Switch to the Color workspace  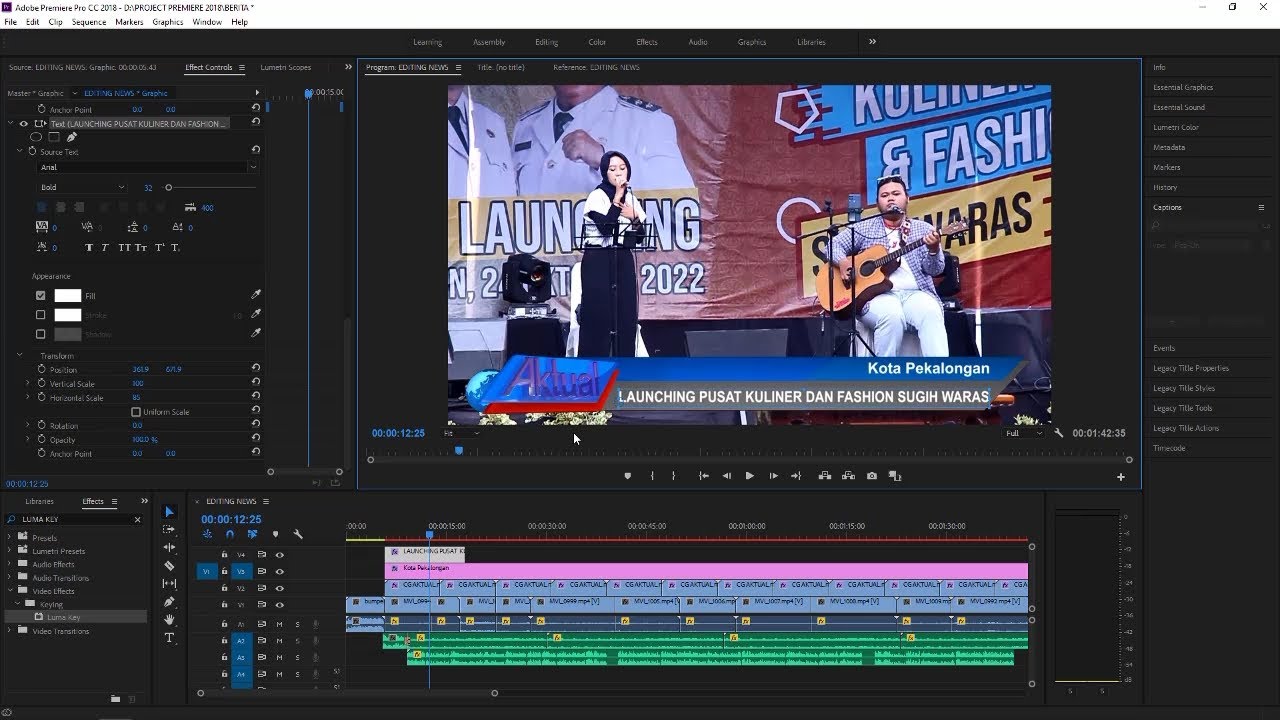point(597,42)
